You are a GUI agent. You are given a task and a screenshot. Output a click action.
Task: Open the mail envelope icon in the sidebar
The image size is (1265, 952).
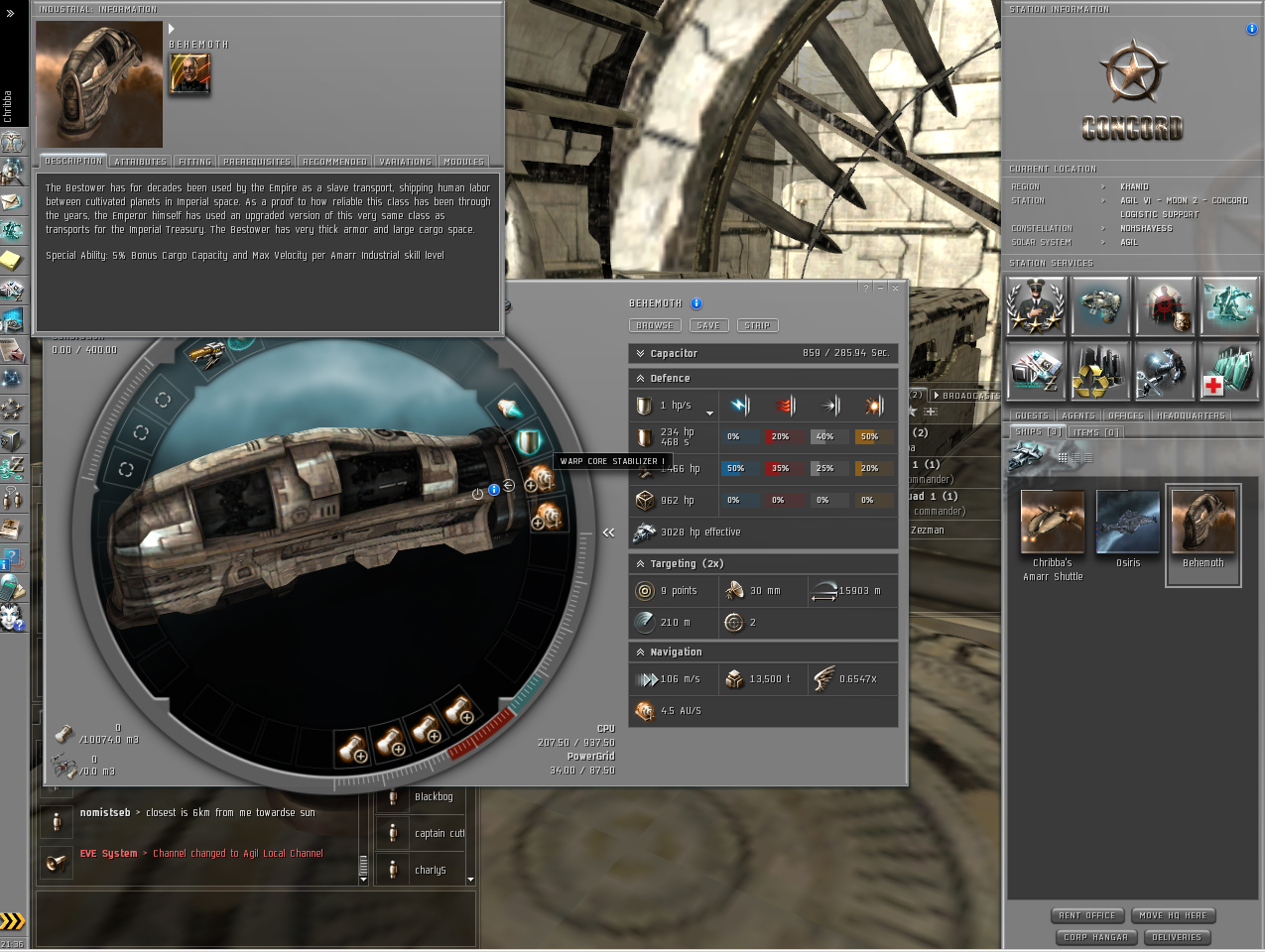click(x=13, y=201)
